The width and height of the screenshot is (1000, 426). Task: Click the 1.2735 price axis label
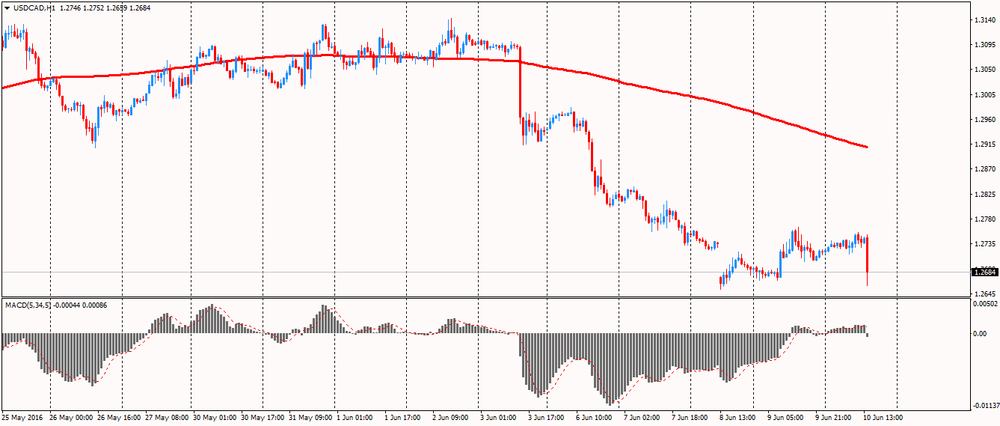tap(983, 244)
